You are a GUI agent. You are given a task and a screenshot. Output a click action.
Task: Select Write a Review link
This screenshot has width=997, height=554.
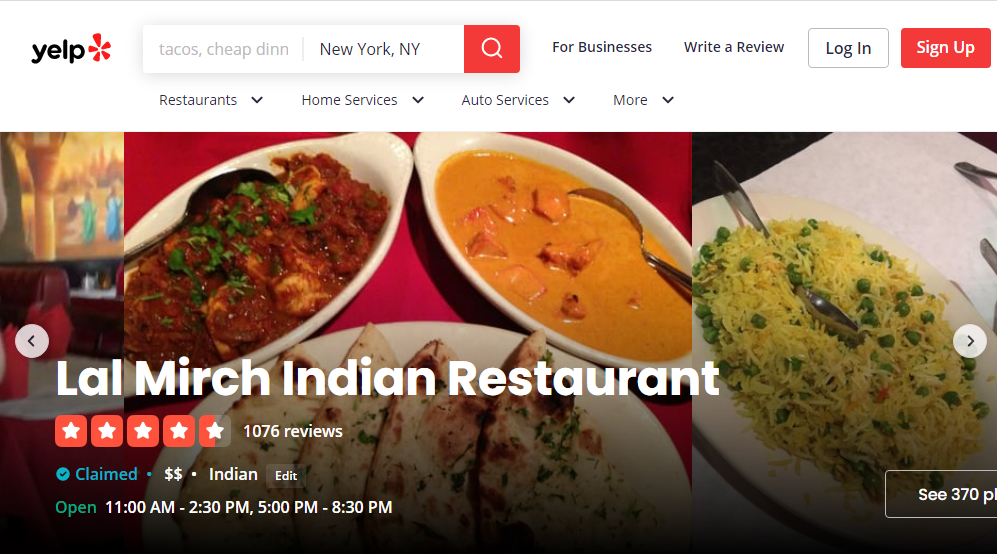734,47
